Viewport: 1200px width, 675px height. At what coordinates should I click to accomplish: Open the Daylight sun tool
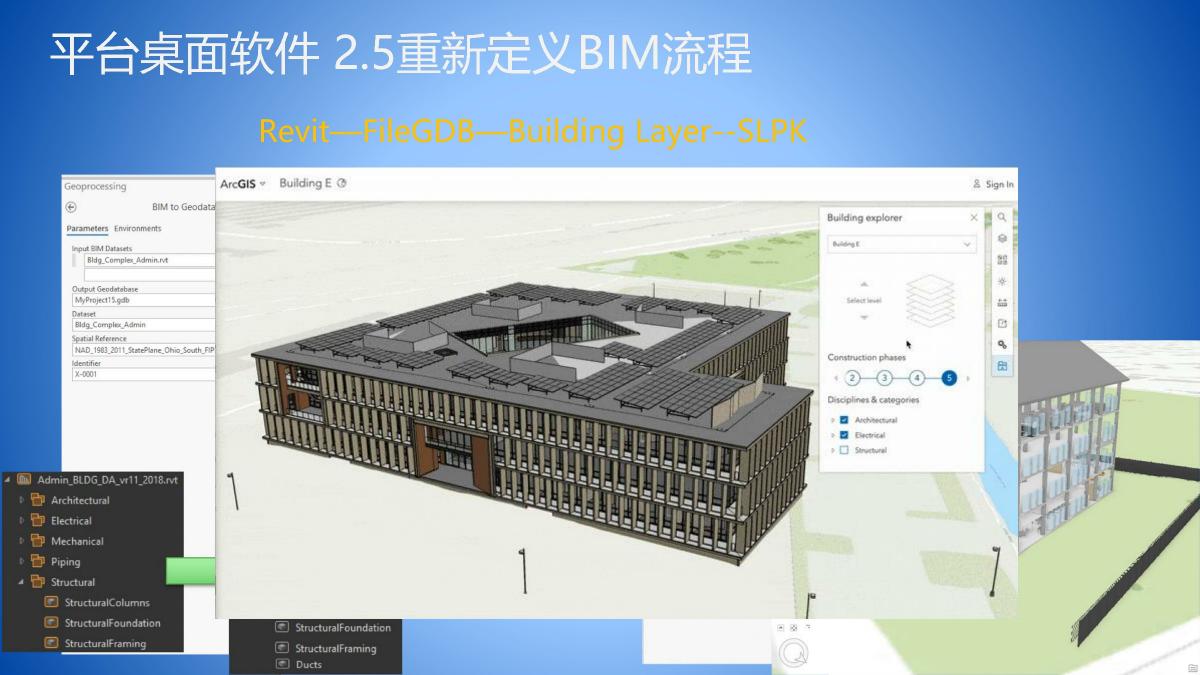[x=1002, y=281]
